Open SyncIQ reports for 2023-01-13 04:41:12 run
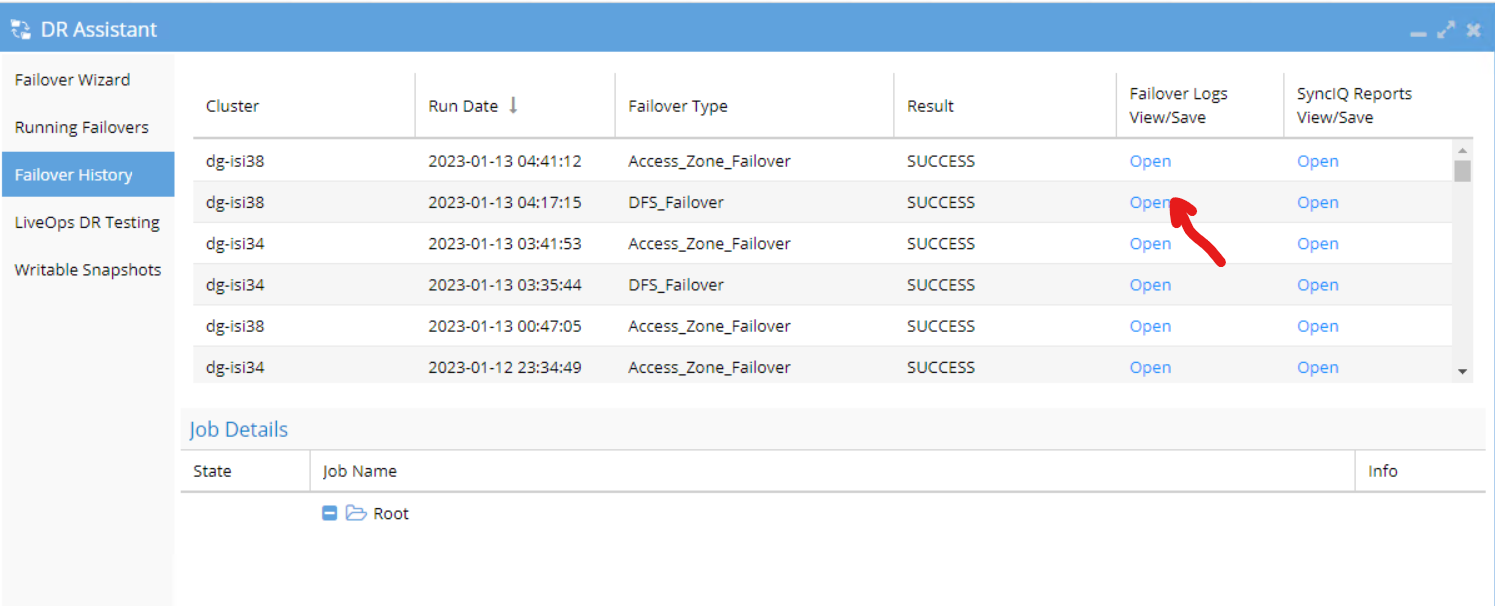 point(1317,161)
